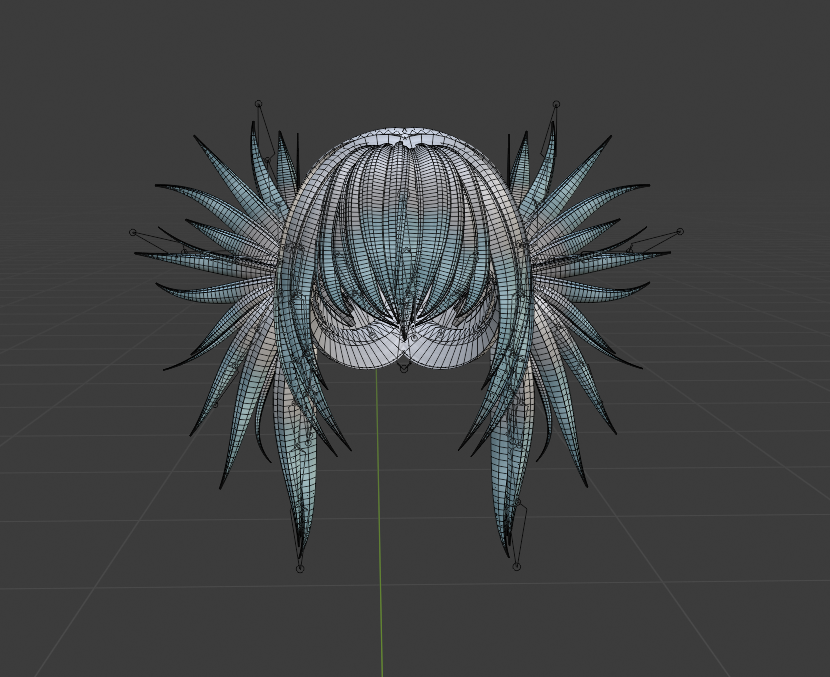Screen dimensions: 830x677
Task: Click the green Y axis line
Action: tap(379, 523)
